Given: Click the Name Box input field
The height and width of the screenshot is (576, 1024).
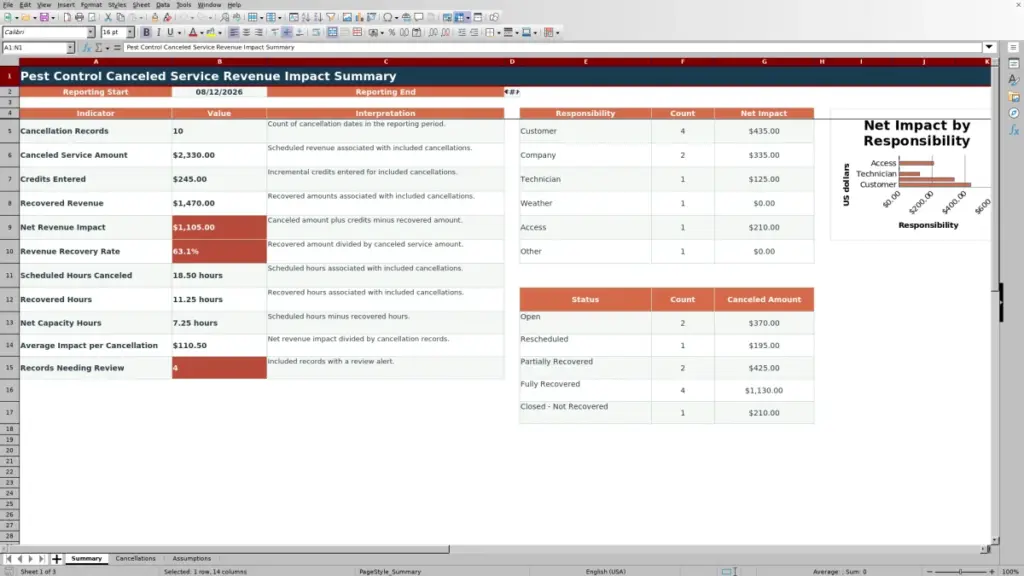Looking at the screenshot, I should [x=34, y=48].
